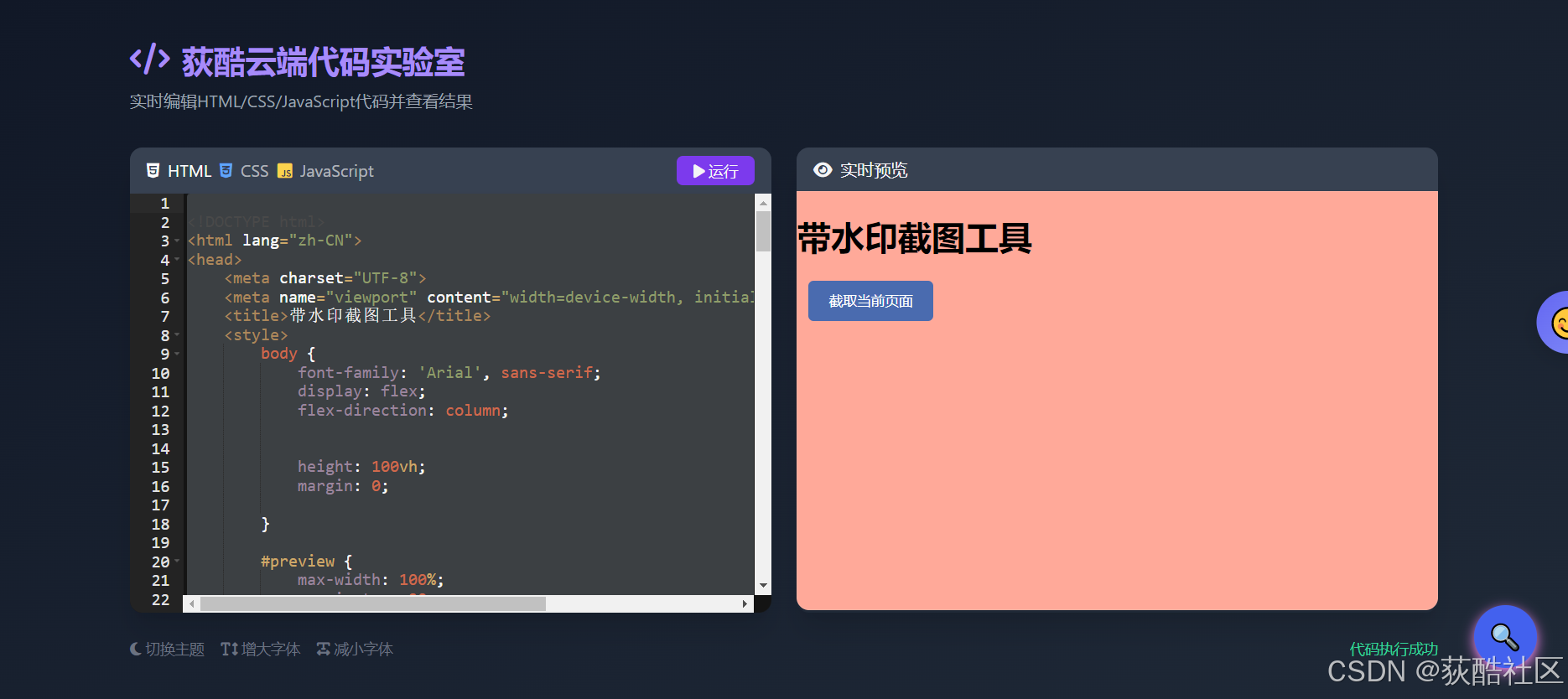Click the 荻酷云端代码实验室 title text

[323, 62]
